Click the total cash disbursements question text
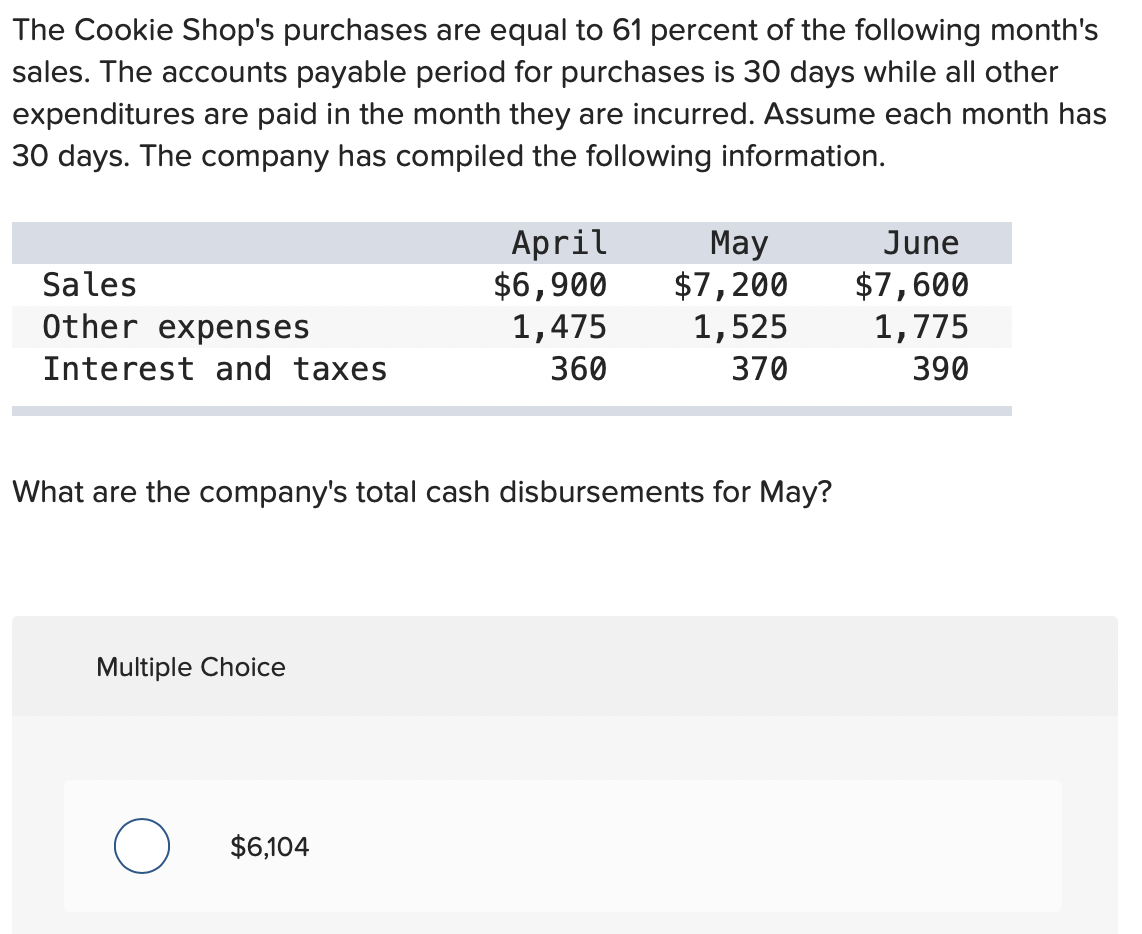1142x934 pixels. click(x=422, y=492)
